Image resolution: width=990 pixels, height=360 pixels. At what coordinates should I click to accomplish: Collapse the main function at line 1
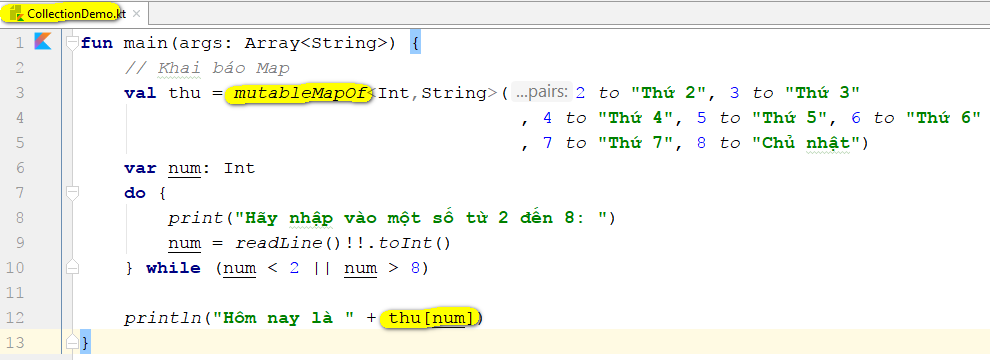click(72, 43)
